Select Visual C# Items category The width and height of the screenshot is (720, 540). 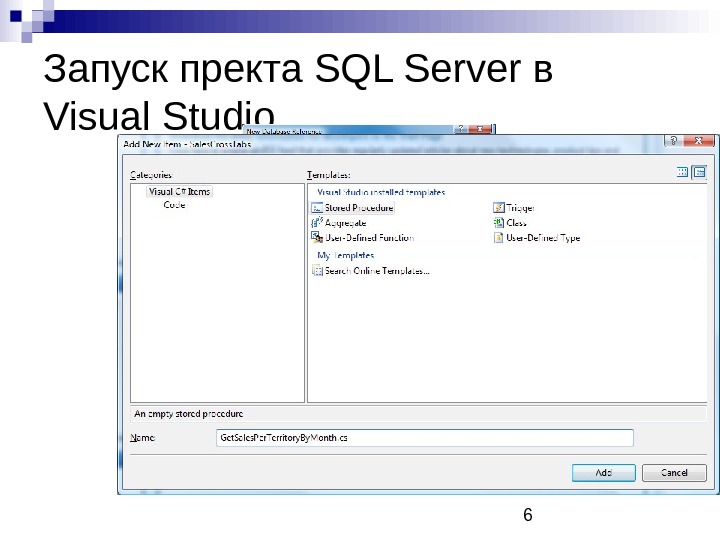(x=179, y=191)
